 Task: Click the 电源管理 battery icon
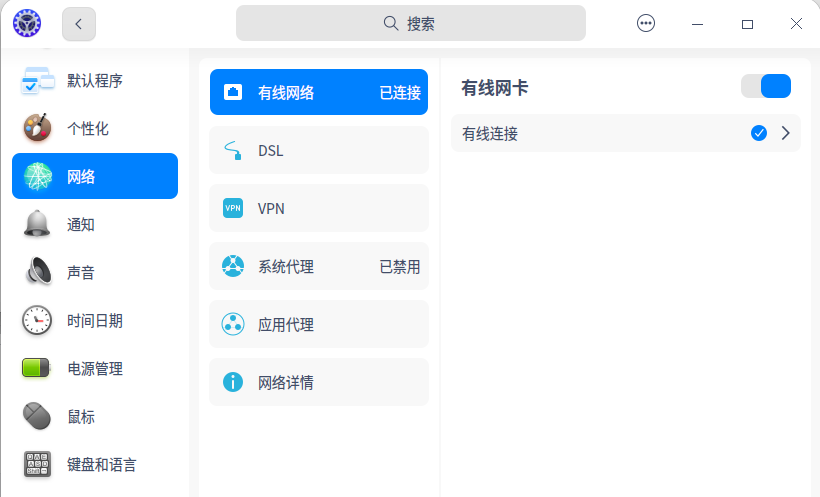37,368
